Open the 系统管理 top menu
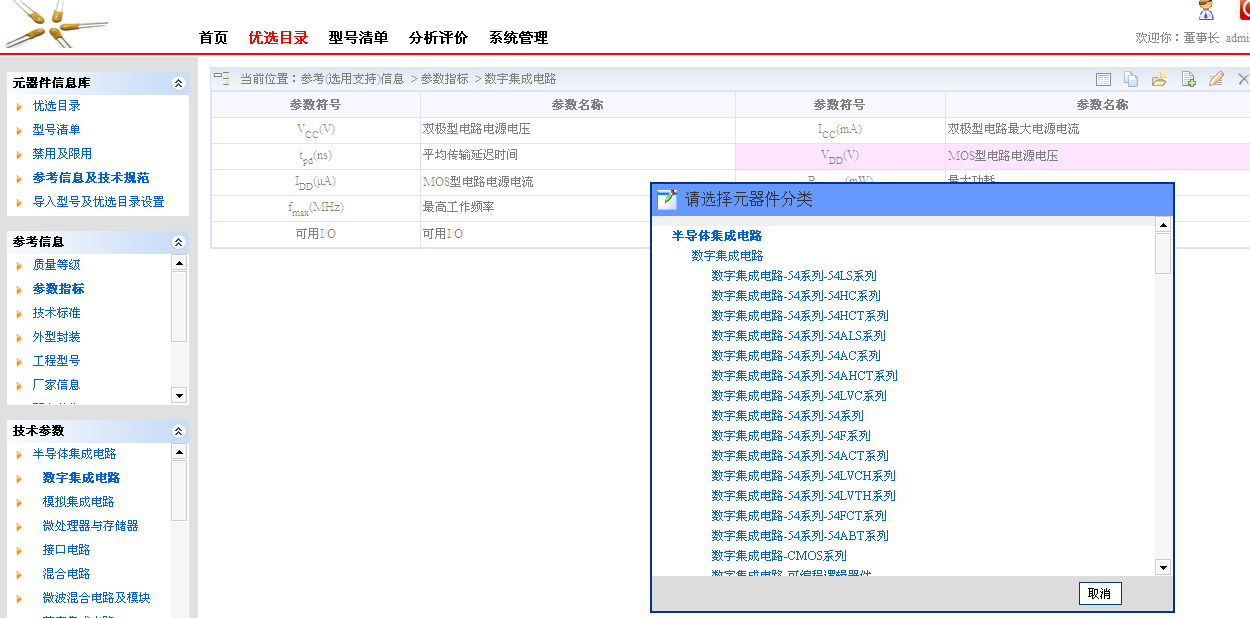This screenshot has height=618, width=1250. [518, 38]
